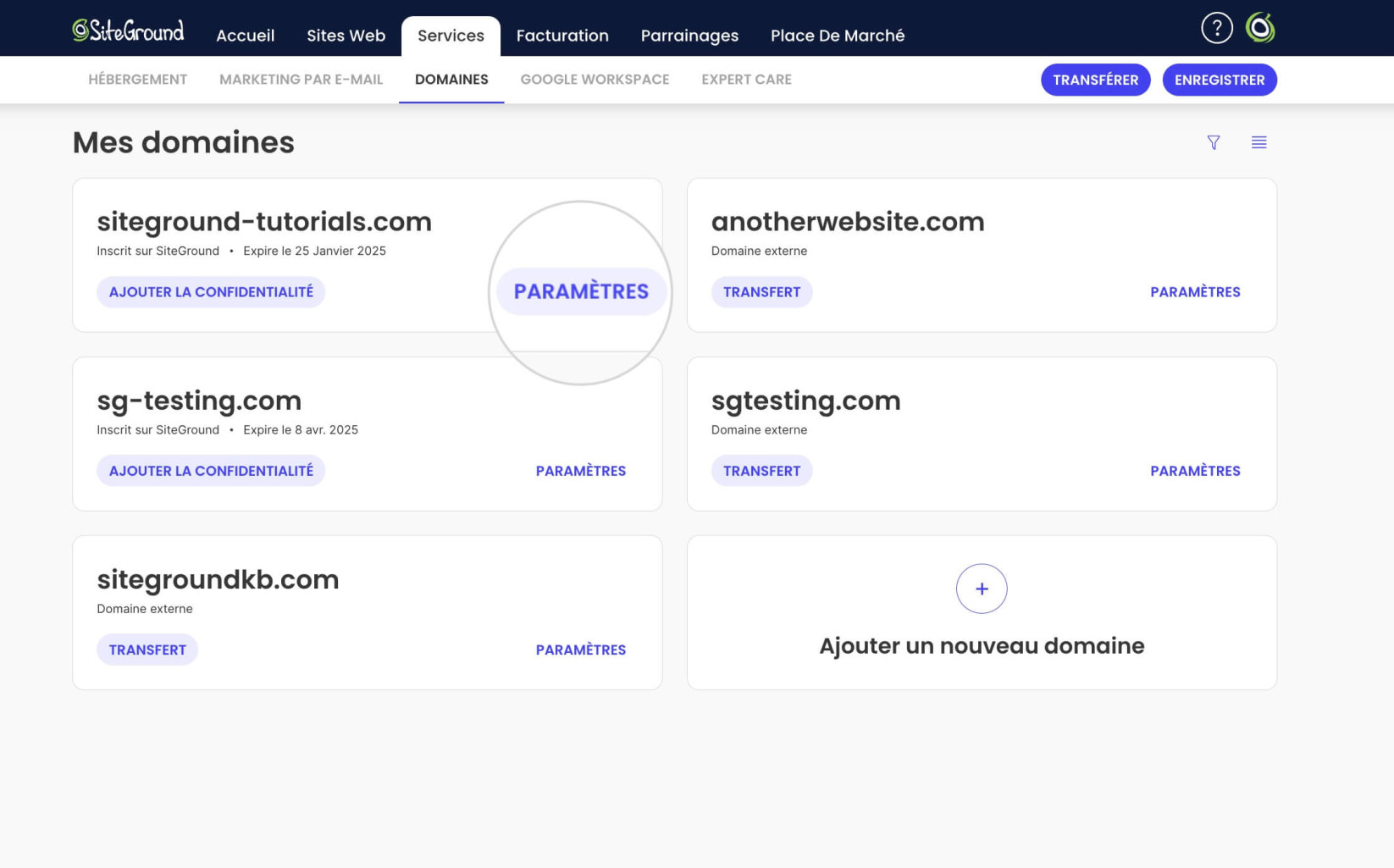Screen dimensions: 1394x868
Task: Open Paramètres for siteground-tutorials.com
Action: [581, 291]
